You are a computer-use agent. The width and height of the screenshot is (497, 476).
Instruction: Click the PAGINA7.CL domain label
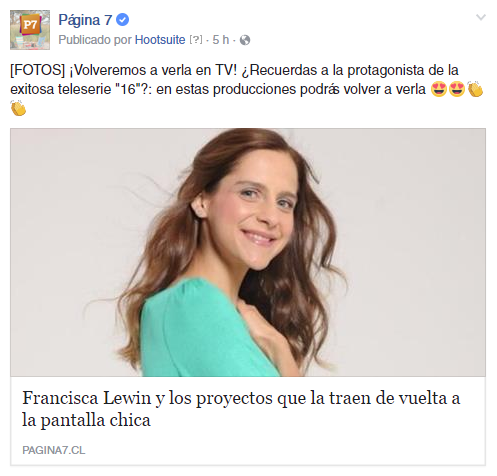click(x=54, y=450)
